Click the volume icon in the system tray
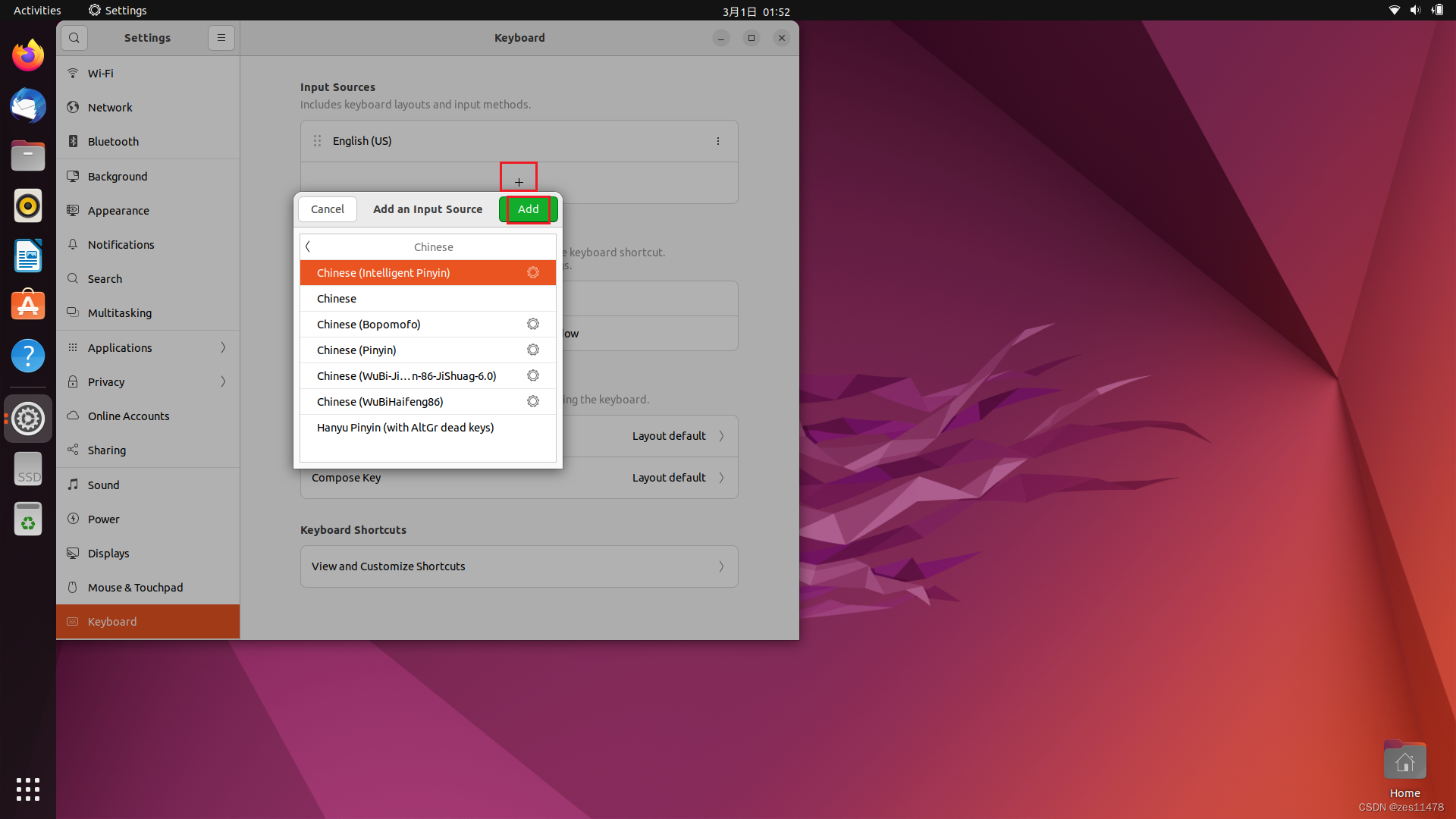 tap(1415, 10)
